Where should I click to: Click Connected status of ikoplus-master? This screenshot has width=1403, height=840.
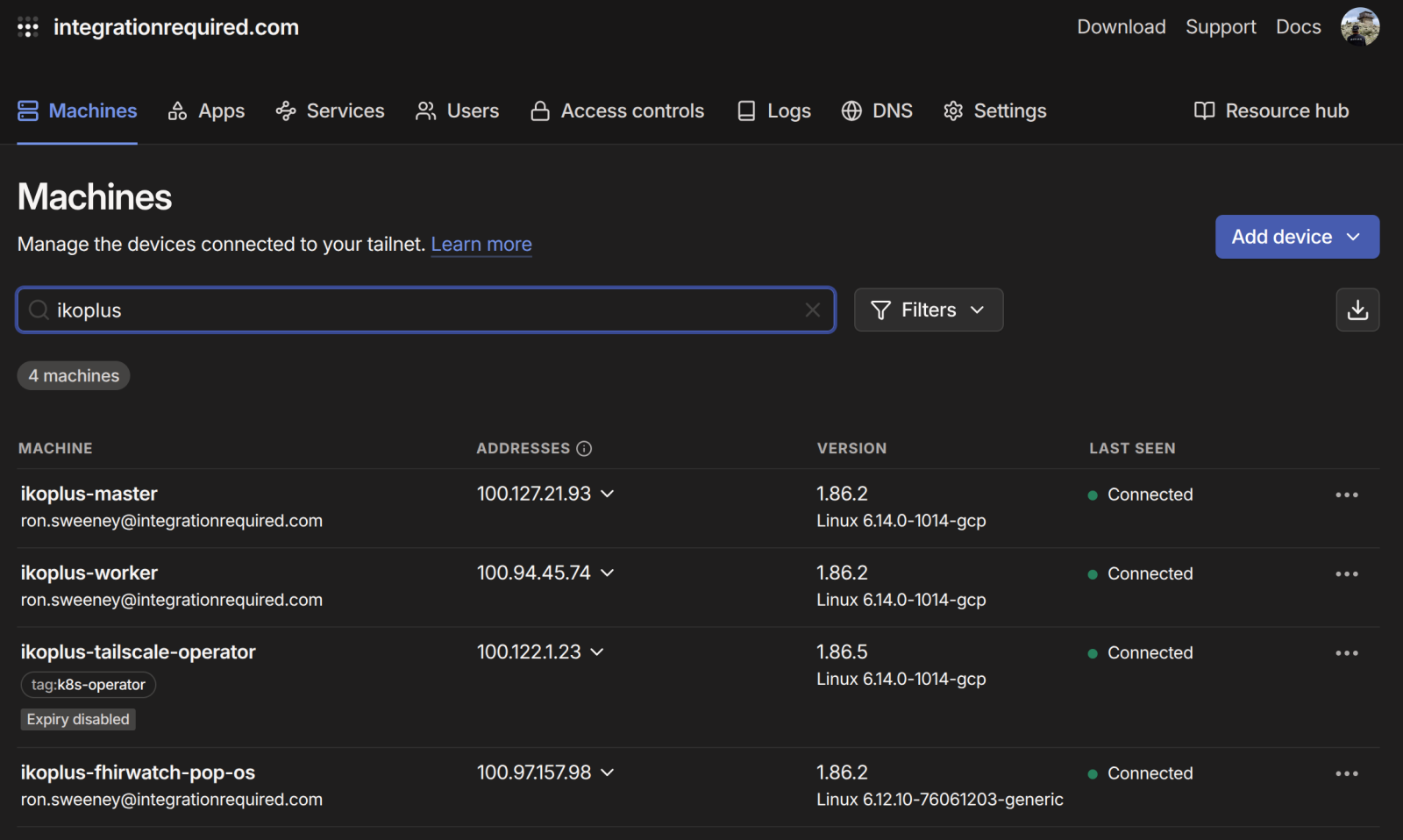click(1141, 495)
